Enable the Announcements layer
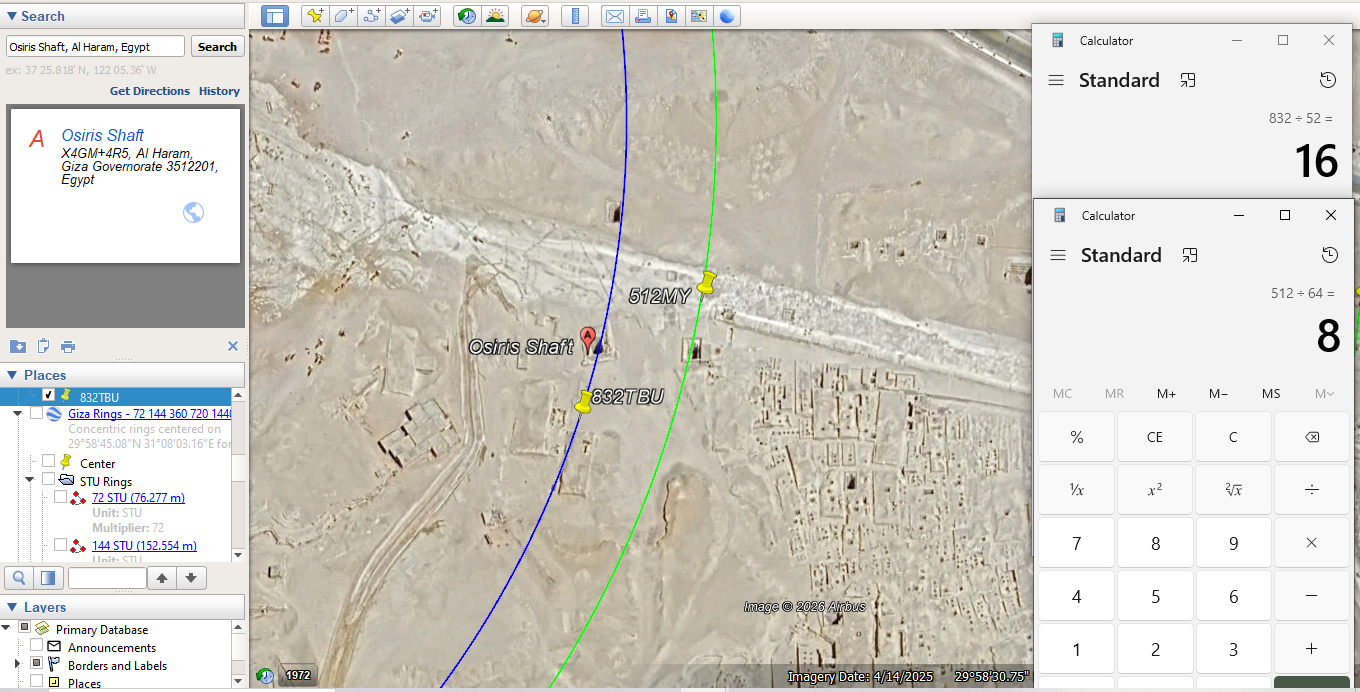This screenshot has width=1360, height=692. click(36, 647)
